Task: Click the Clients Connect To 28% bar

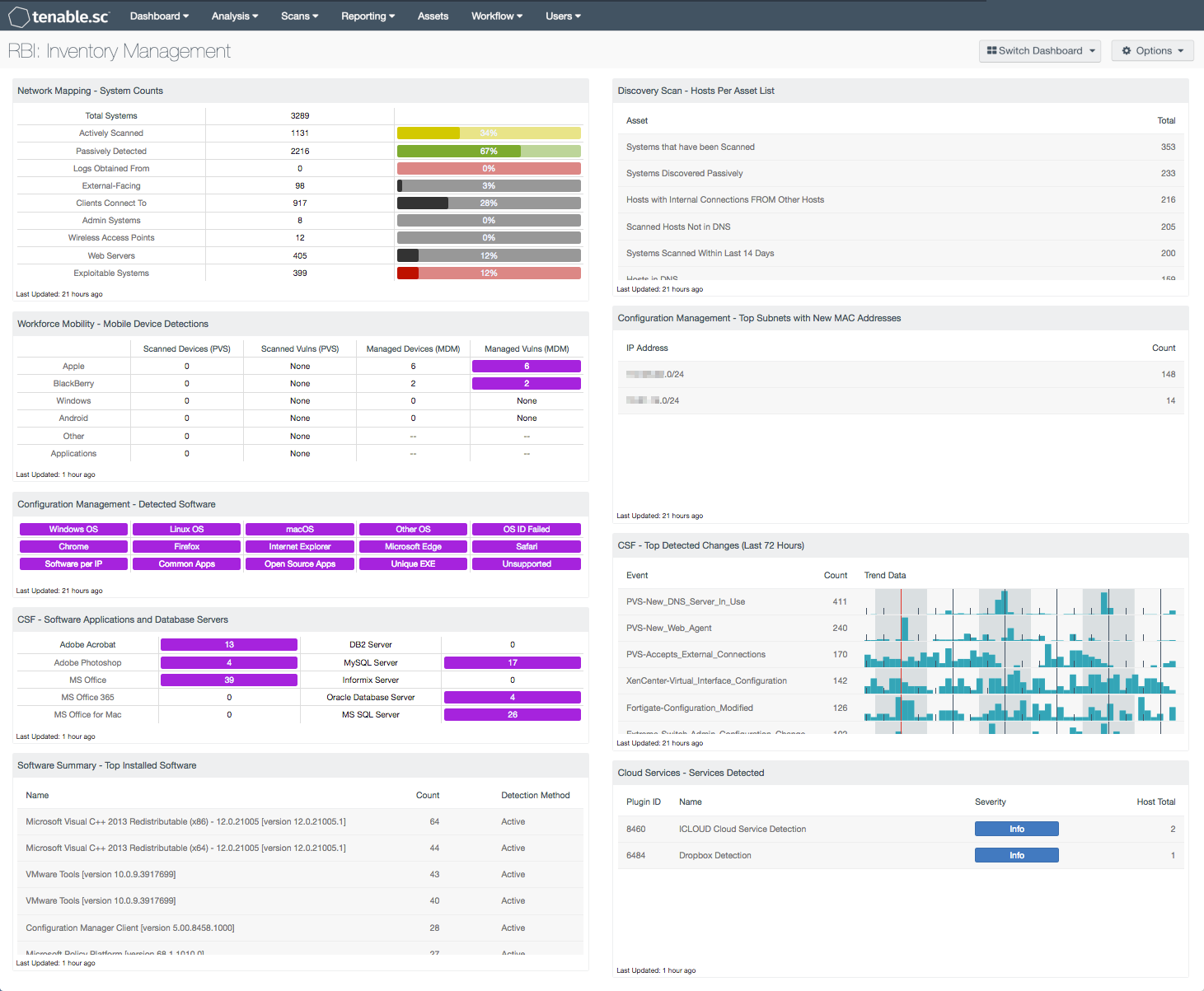Action: click(489, 203)
